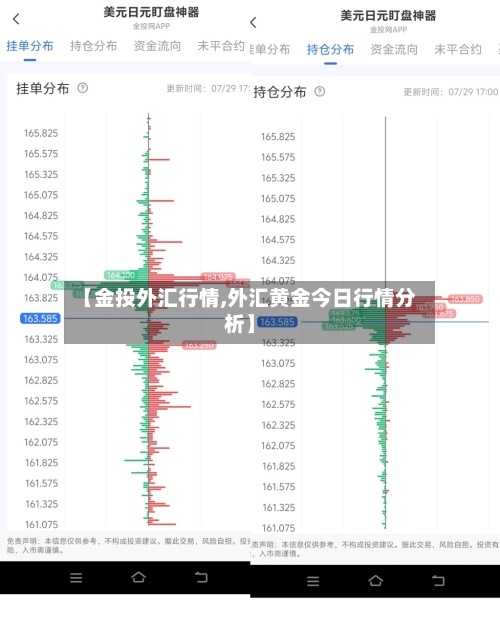
Task: Tap the home navigation icon on right screen
Action: (x=376, y=580)
